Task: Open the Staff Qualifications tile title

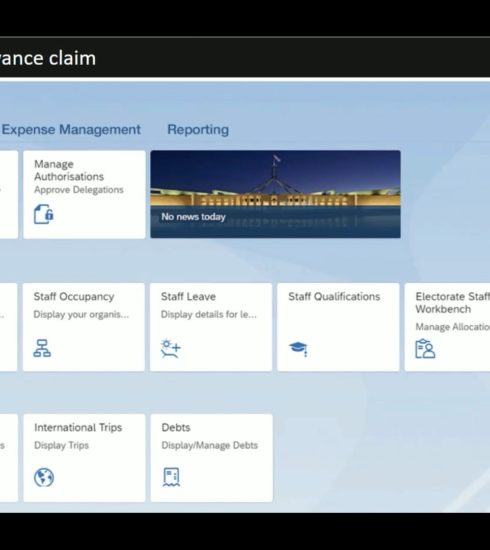Action: (x=334, y=296)
